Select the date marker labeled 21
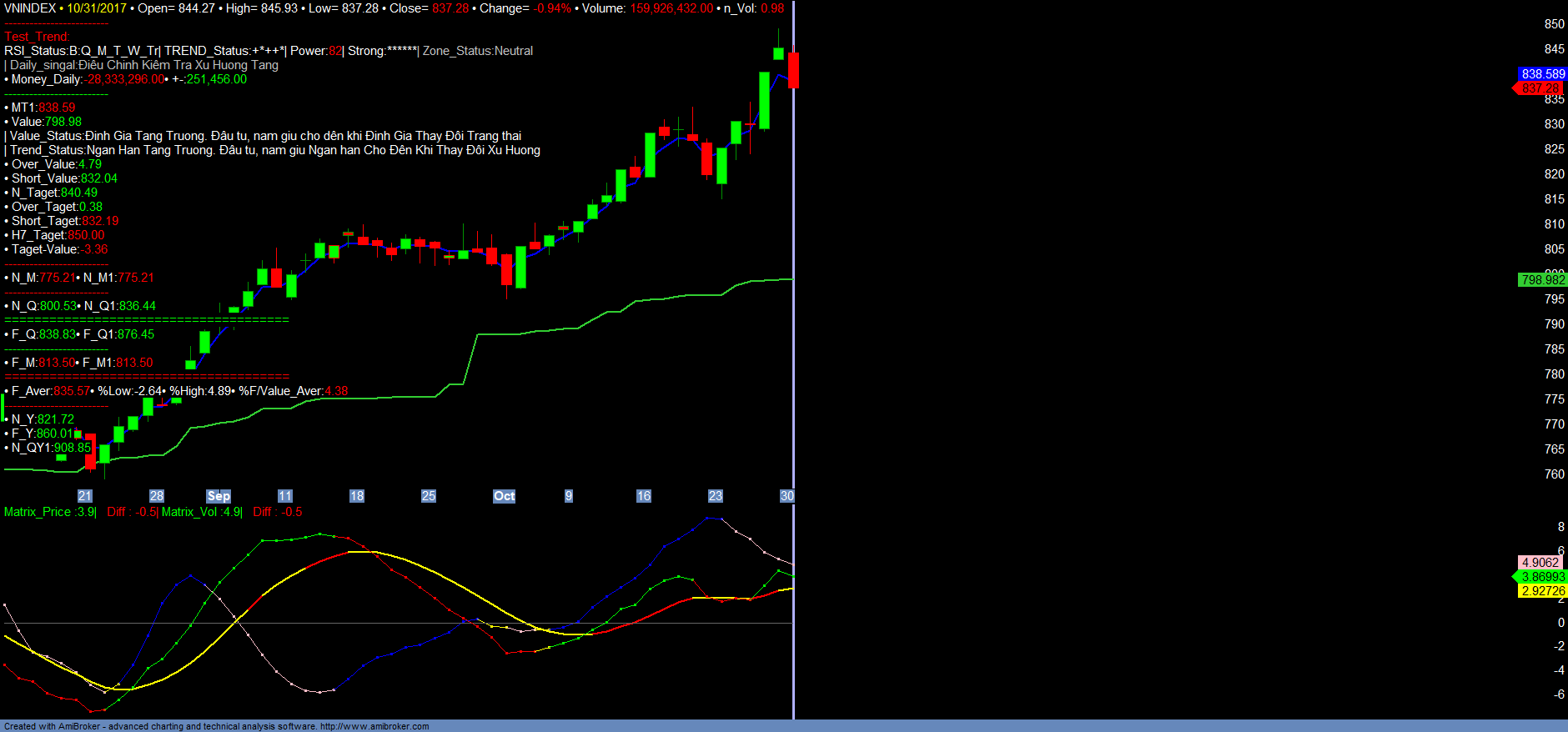The image size is (1568, 732). [x=84, y=496]
